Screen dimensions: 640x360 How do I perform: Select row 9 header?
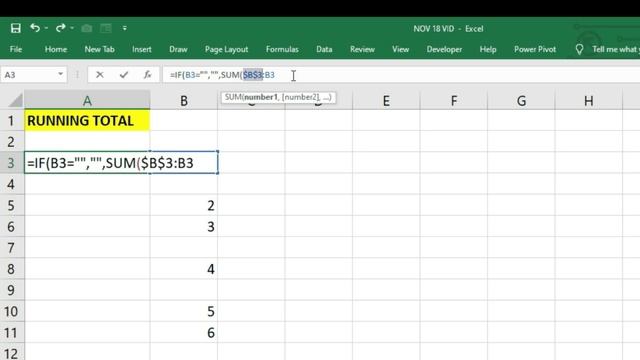tap(11, 290)
